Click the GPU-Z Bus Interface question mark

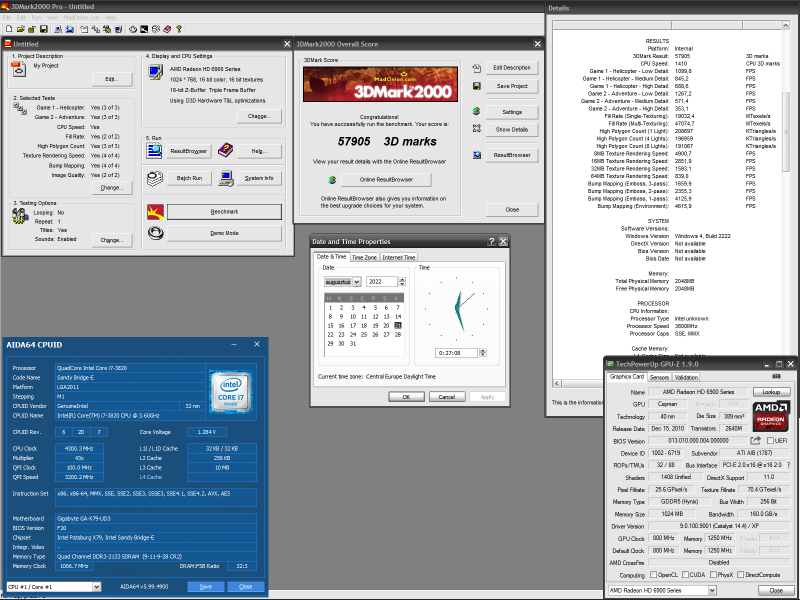(x=789, y=465)
